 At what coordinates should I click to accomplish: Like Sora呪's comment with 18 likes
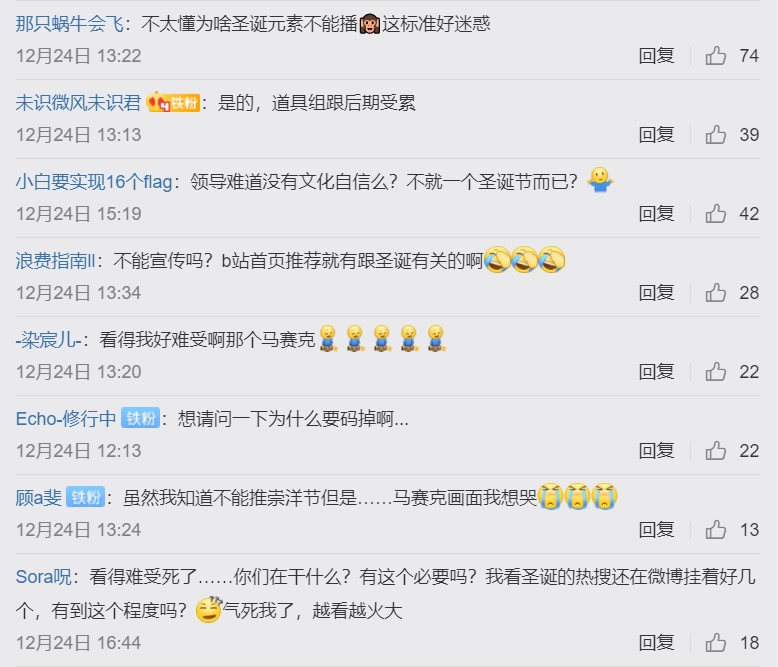[x=715, y=643]
